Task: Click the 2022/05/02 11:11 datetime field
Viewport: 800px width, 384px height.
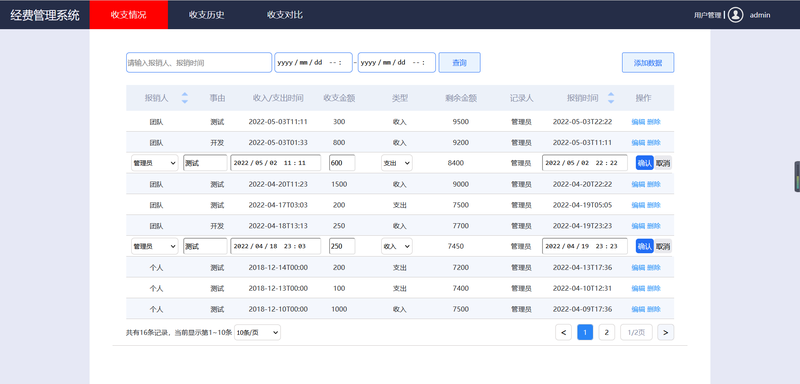Action: pyautogui.click(x=276, y=163)
